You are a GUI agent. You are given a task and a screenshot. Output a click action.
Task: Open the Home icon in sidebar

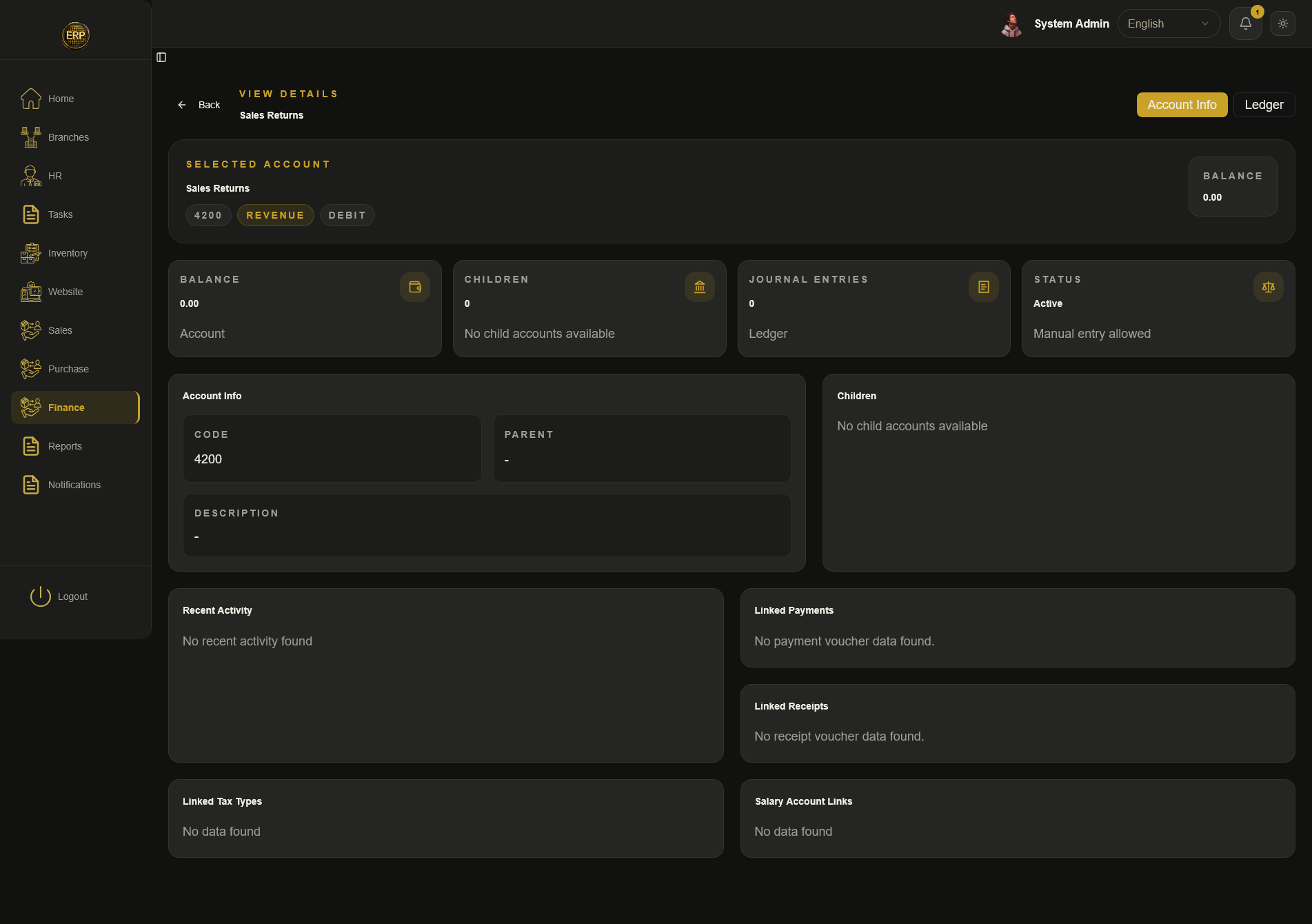tap(31, 99)
